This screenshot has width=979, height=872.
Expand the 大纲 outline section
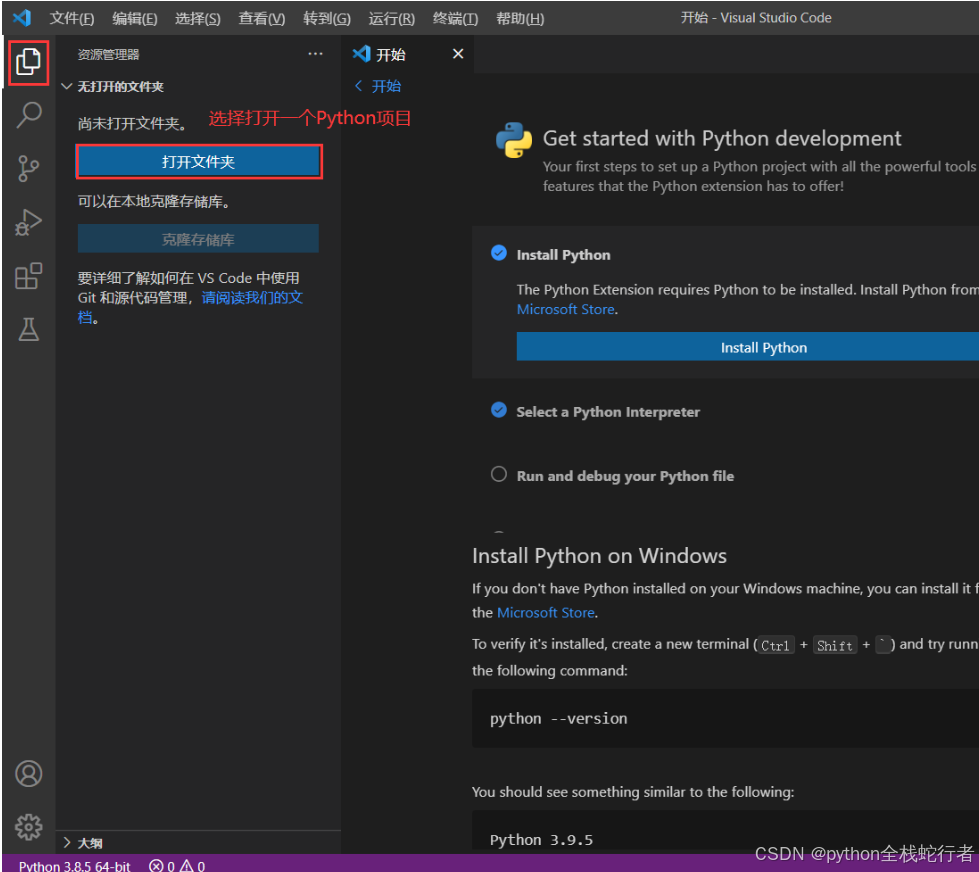pos(67,843)
